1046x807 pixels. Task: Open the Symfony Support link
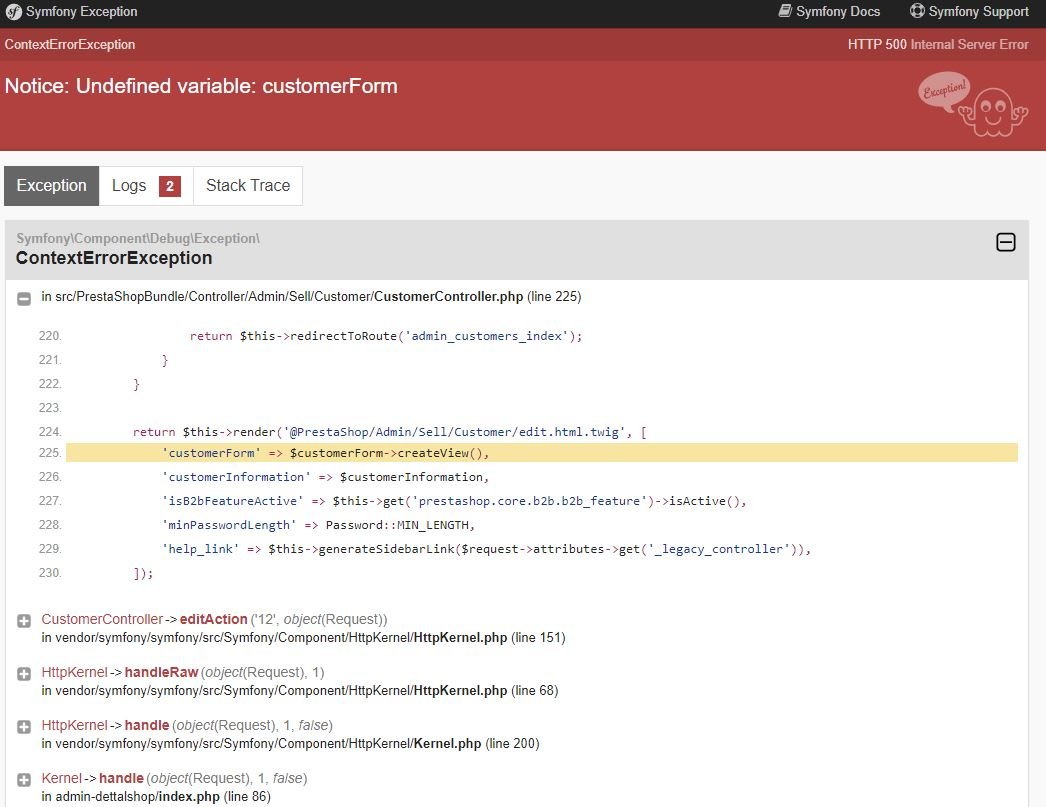(978, 12)
